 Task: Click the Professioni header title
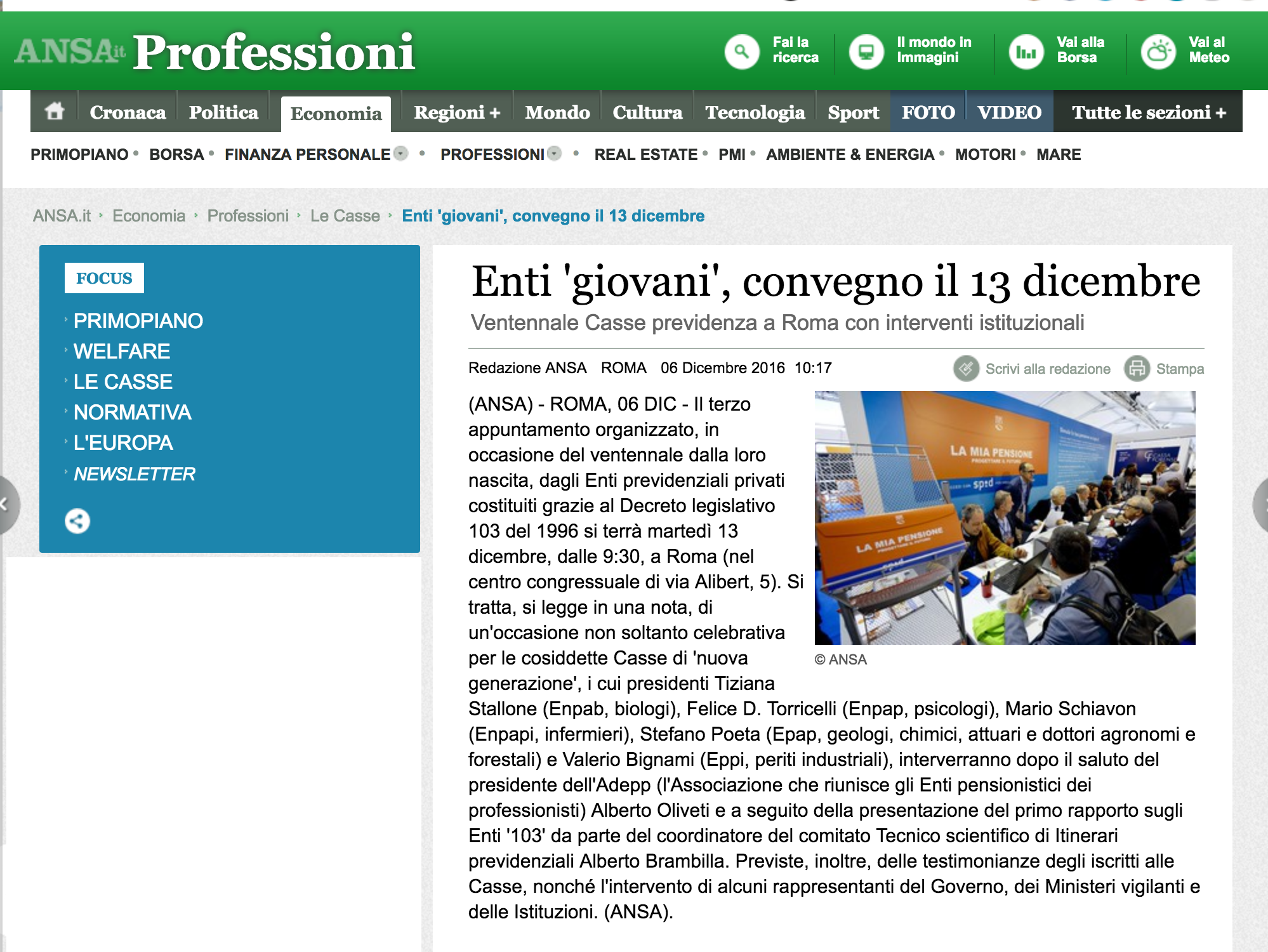(x=274, y=52)
